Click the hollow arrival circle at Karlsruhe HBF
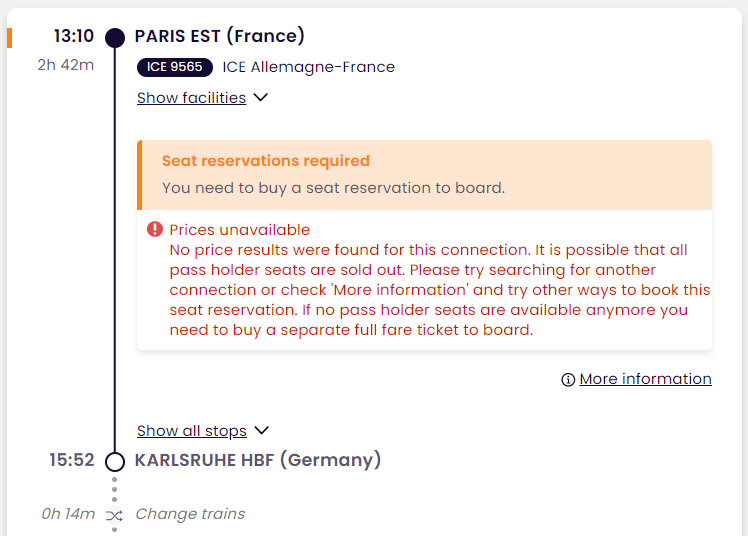Screen dimensions: 748x536 (x=115, y=462)
